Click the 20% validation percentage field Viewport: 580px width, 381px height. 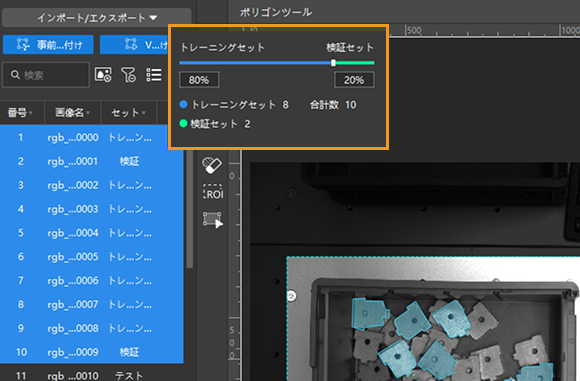coord(354,80)
